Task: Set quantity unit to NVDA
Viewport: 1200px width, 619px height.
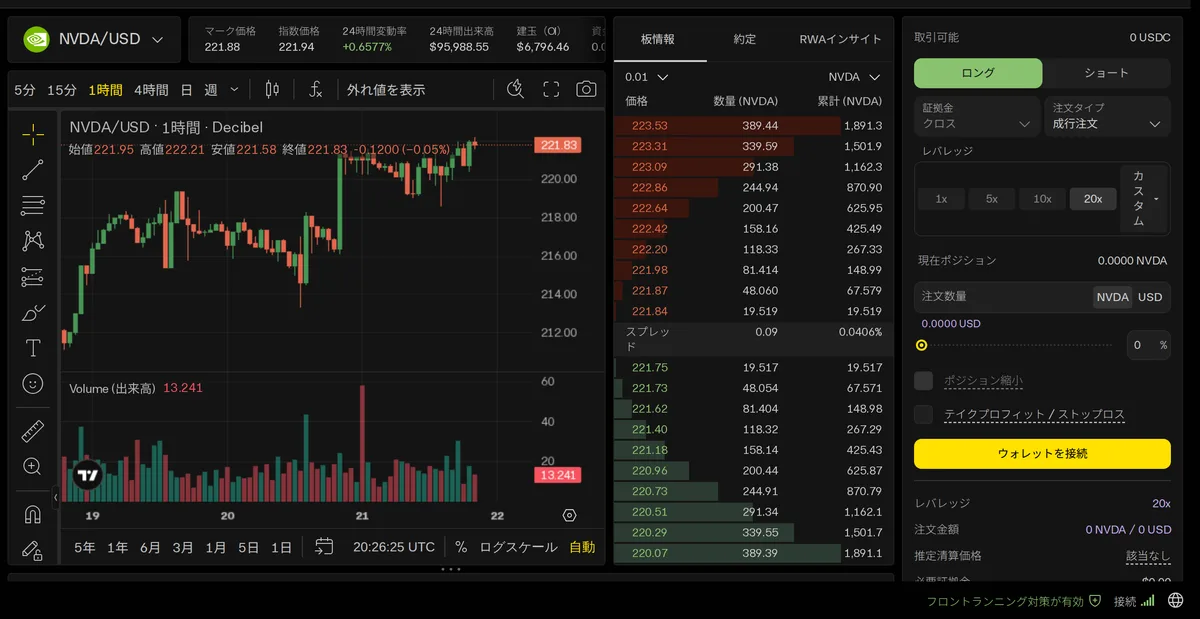Action: click(x=1112, y=297)
